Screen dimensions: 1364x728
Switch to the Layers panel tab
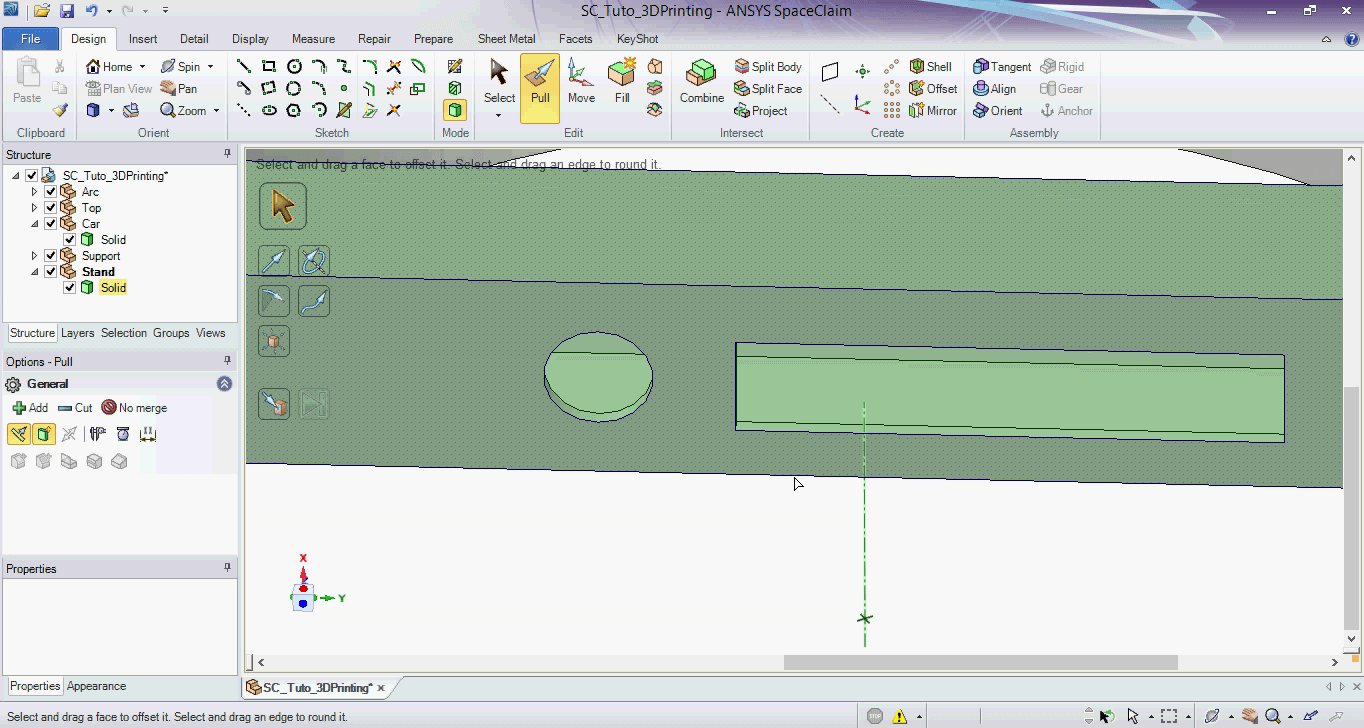77,333
